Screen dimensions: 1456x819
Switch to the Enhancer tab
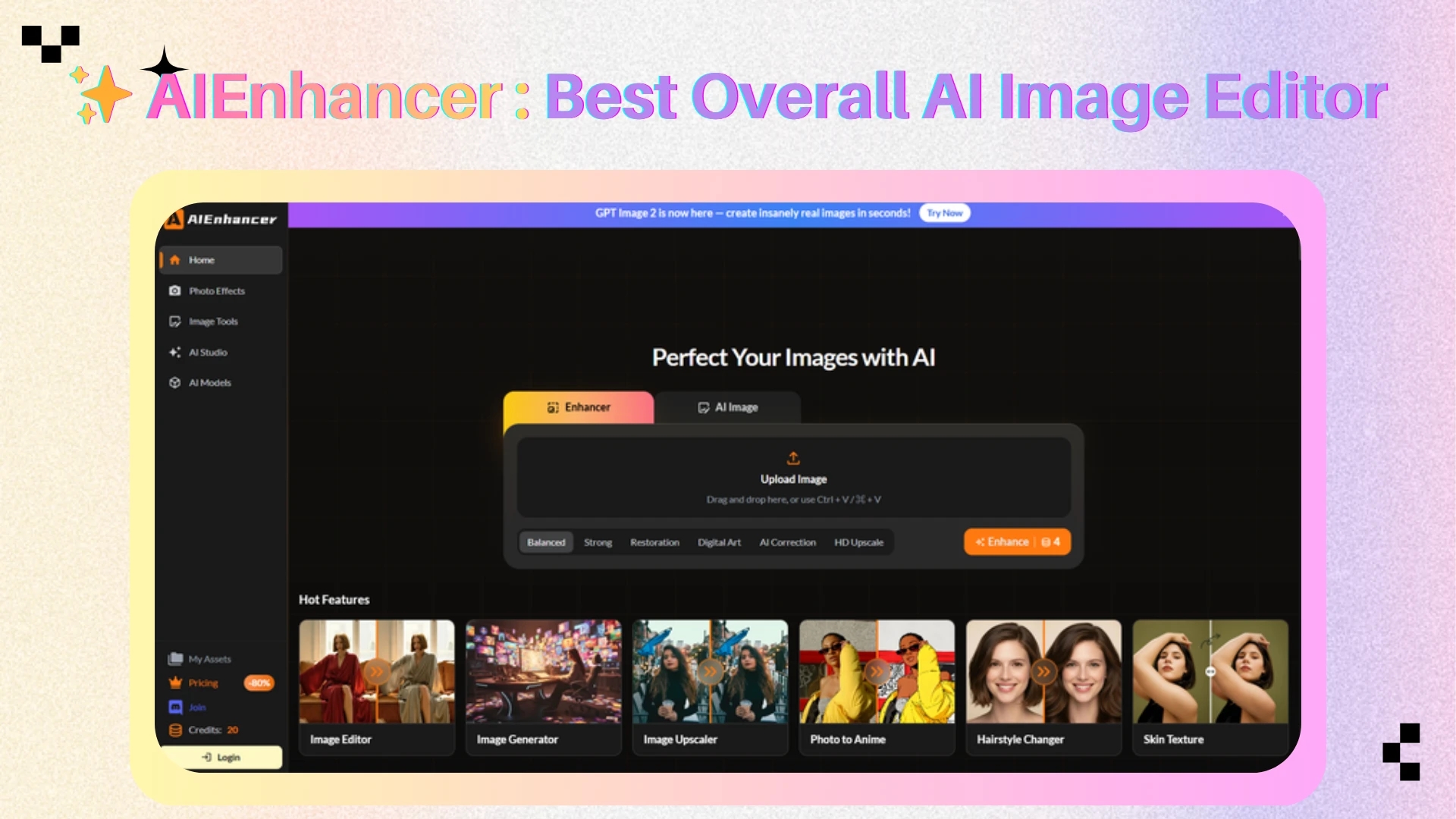pyautogui.click(x=579, y=408)
